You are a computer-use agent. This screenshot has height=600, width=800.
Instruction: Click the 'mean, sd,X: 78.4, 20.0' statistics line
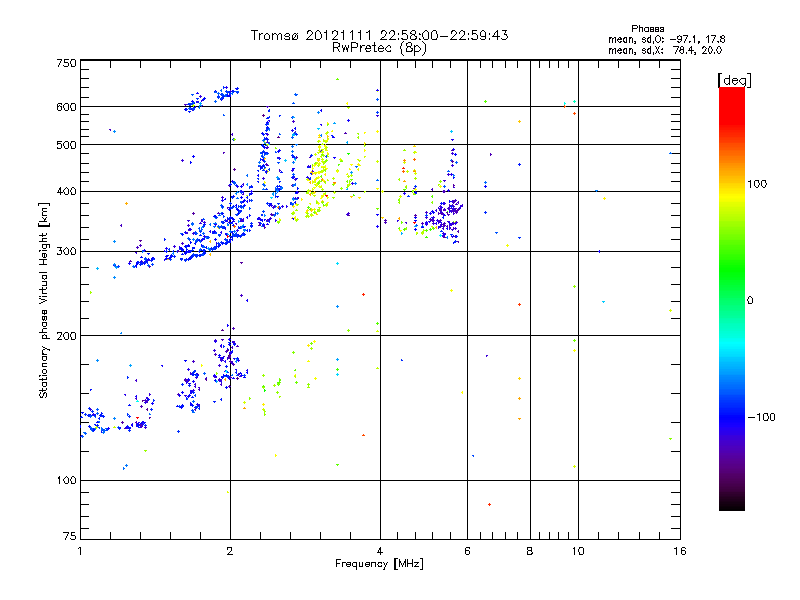[665, 50]
